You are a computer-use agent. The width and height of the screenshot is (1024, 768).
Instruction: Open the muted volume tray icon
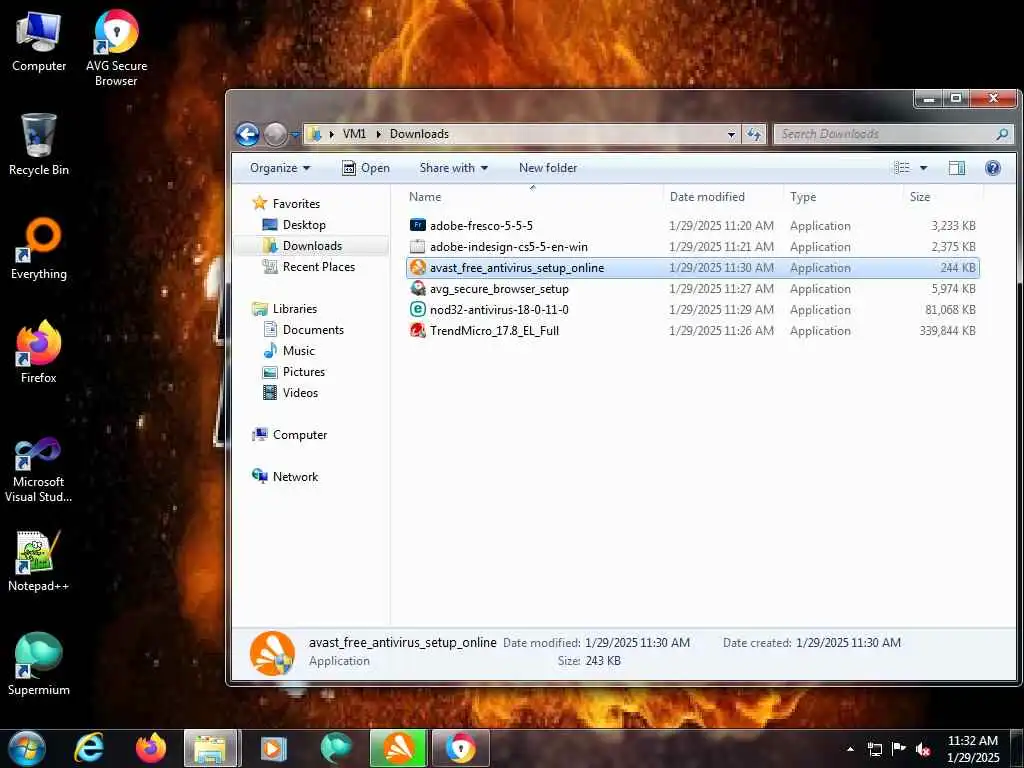pyautogui.click(x=923, y=749)
